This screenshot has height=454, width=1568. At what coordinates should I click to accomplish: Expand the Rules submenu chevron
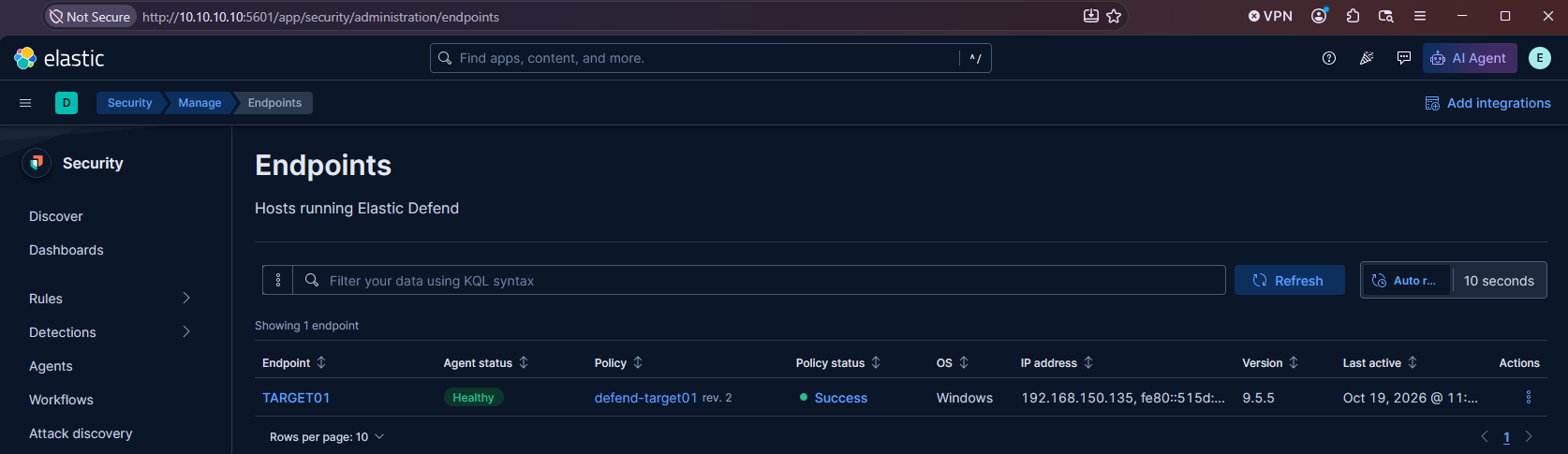[186, 298]
